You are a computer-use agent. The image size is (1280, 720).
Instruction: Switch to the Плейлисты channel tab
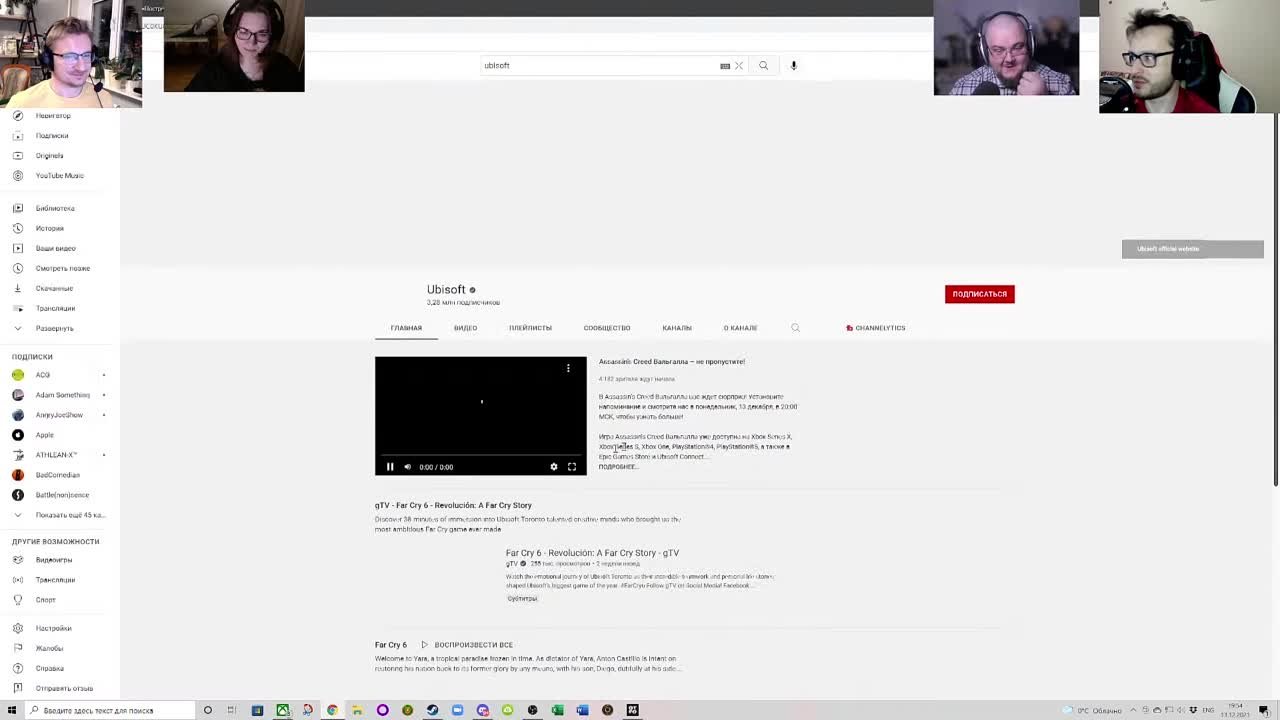530,328
